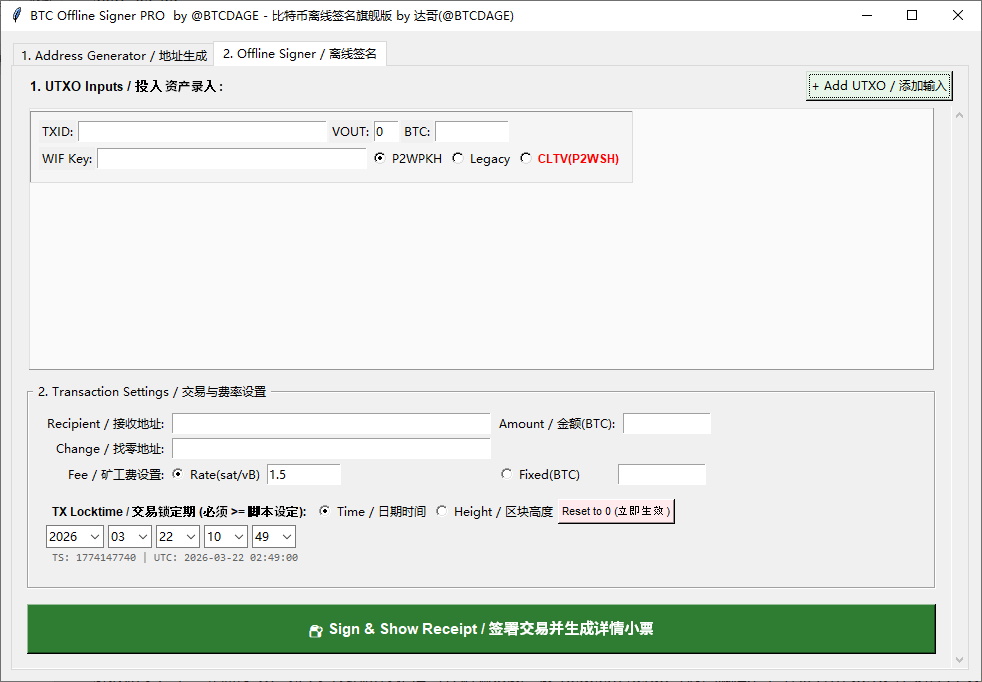Select the CLTV(P2WSH) radio option
Image resolution: width=982 pixels, height=682 pixels.
[x=526, y=158]
